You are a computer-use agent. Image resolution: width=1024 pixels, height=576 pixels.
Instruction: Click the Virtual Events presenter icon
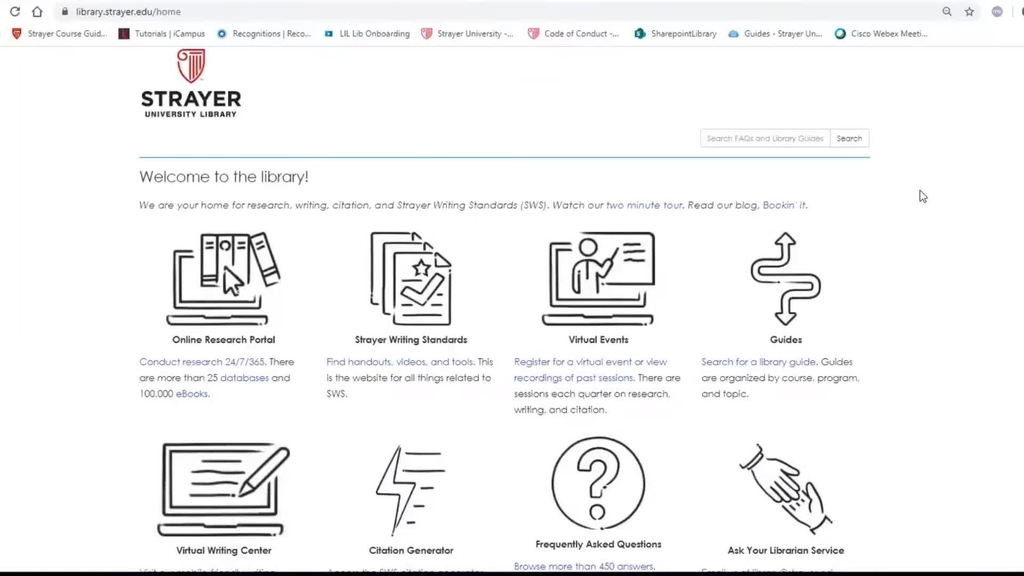pyautogui.click(x=598, y=279)
